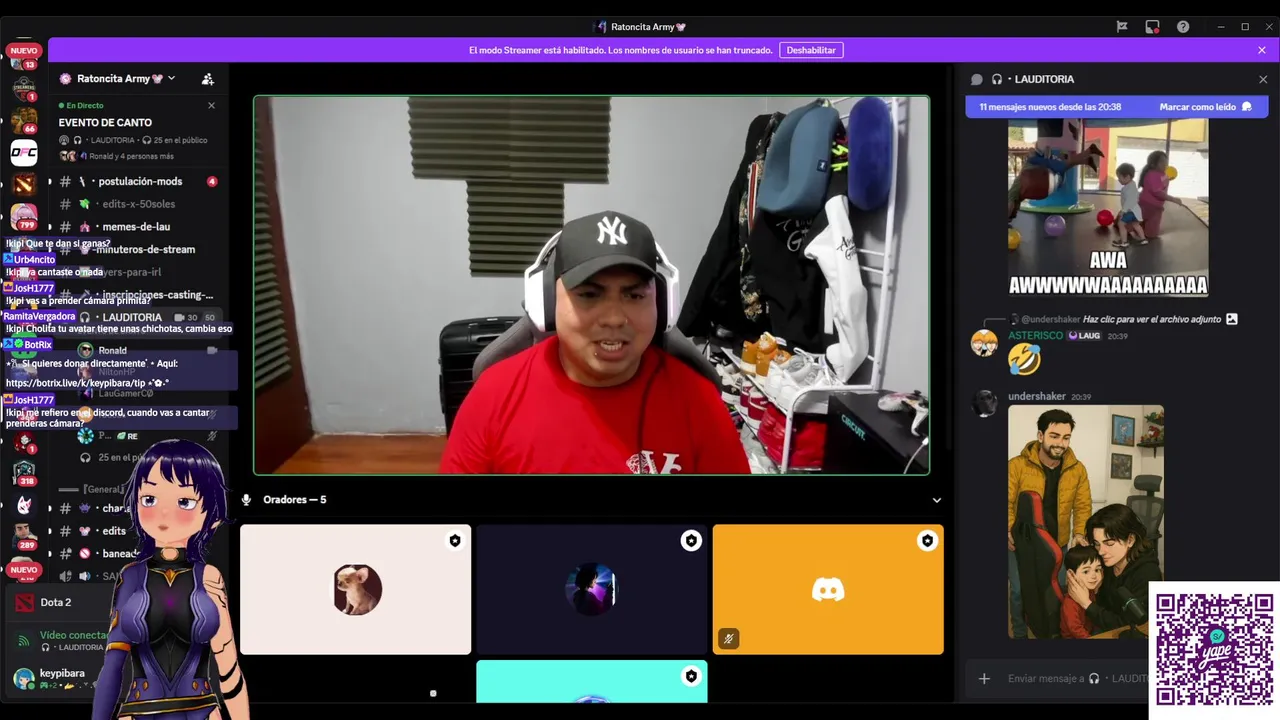Click keypibara user avatar at bottom left

click(x=23, y=679)
